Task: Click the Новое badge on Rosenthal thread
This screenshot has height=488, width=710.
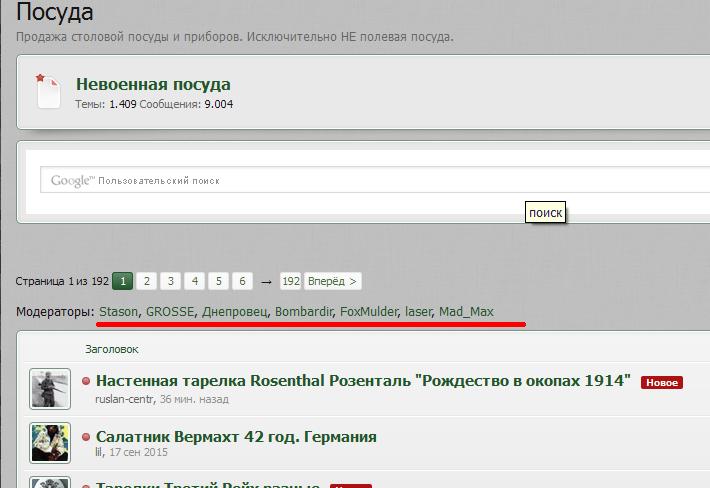Action: coord(662,382)
